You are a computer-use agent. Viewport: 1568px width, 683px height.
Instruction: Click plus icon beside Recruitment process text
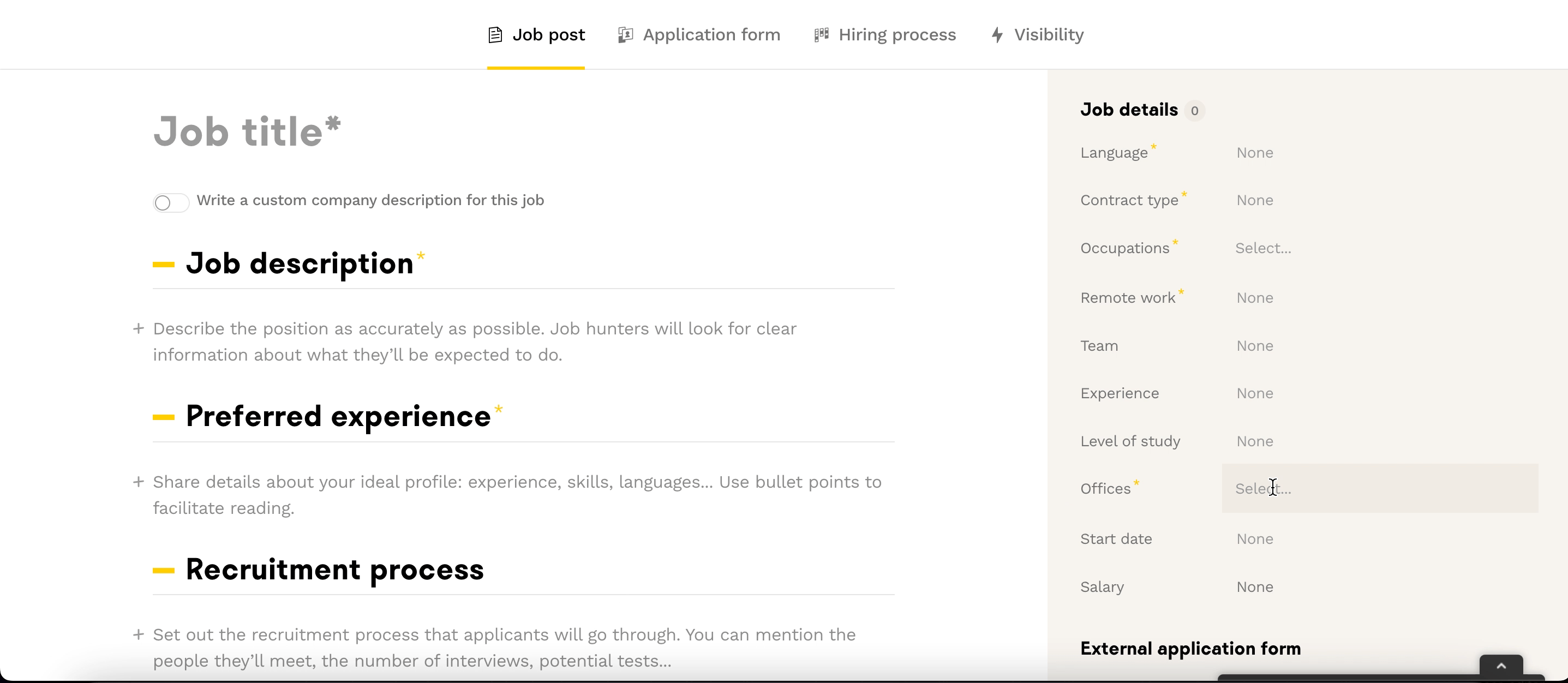(139, 635)
